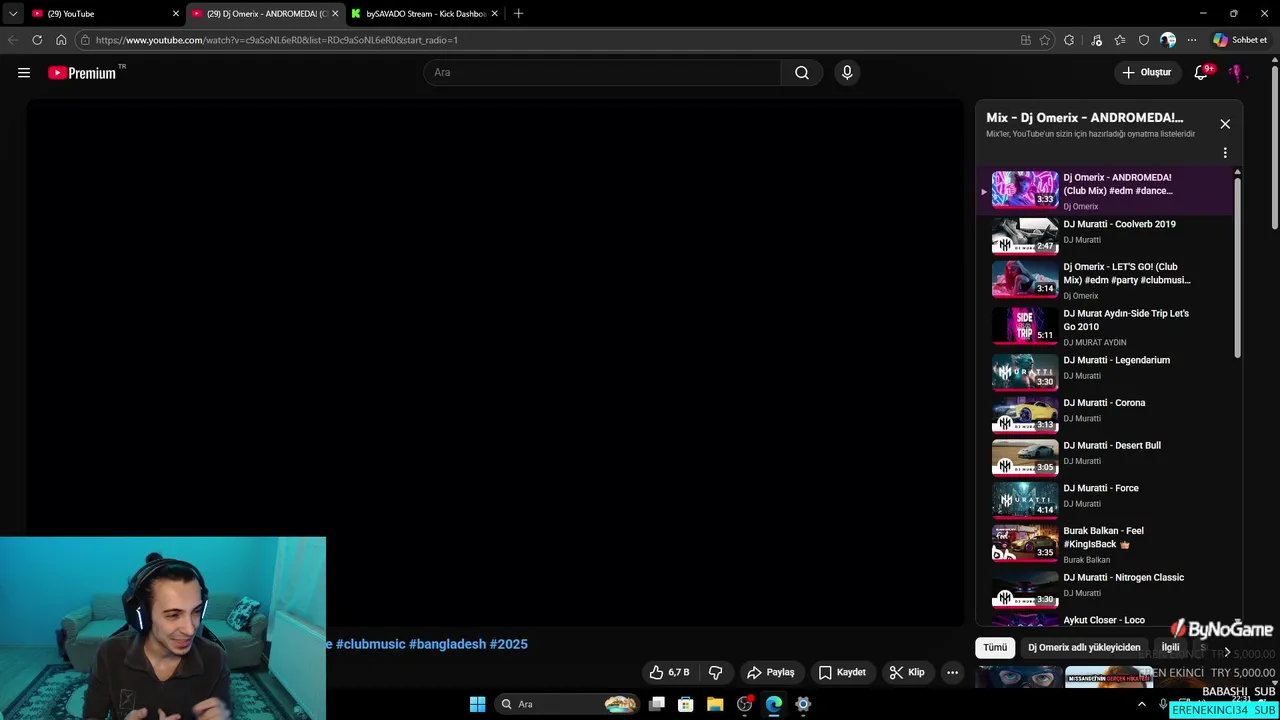Open favorites list icon in toolbar
Screen dimensions: 1280x720
click(x=1120, y=40)
